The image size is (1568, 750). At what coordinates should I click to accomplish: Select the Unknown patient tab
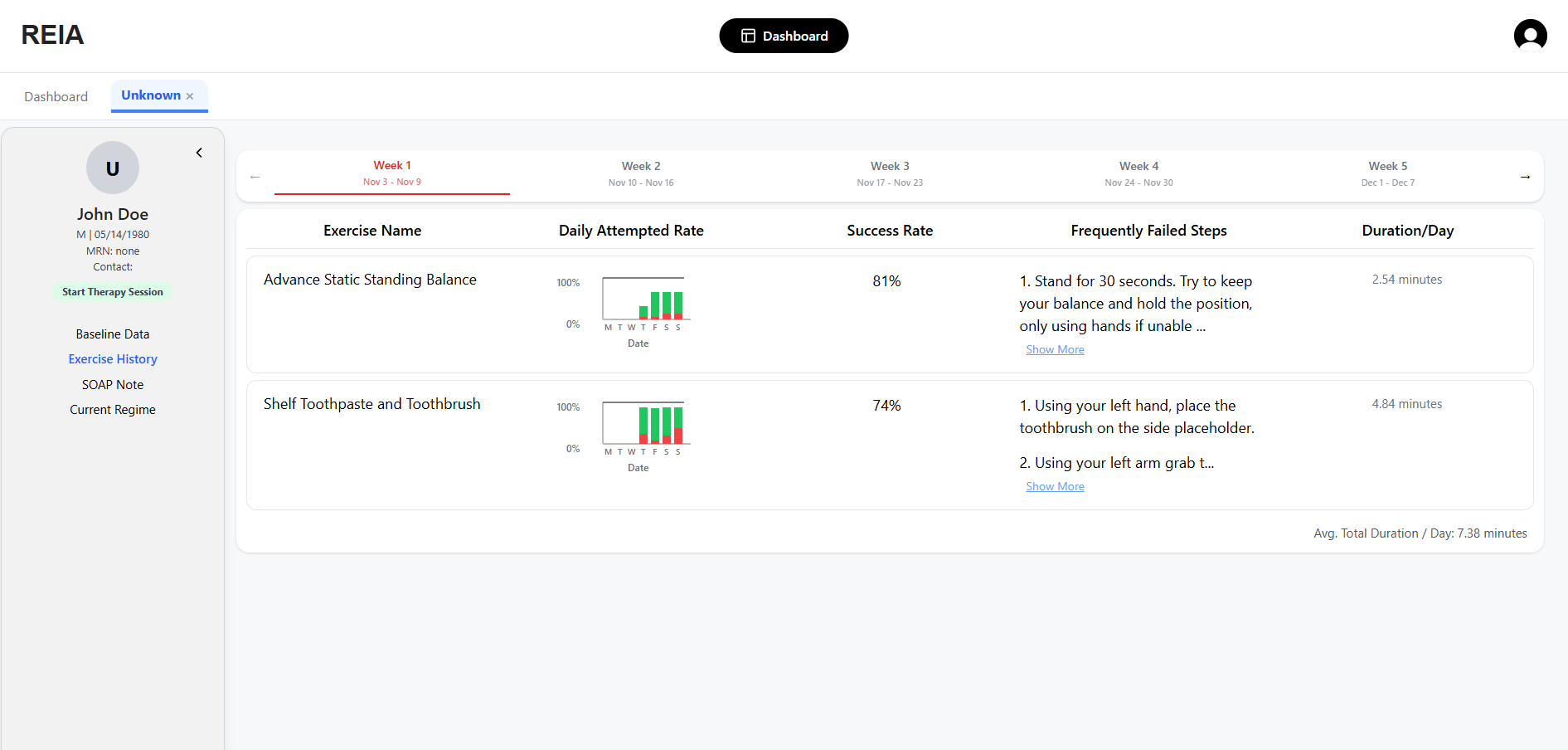click(150, 95)
